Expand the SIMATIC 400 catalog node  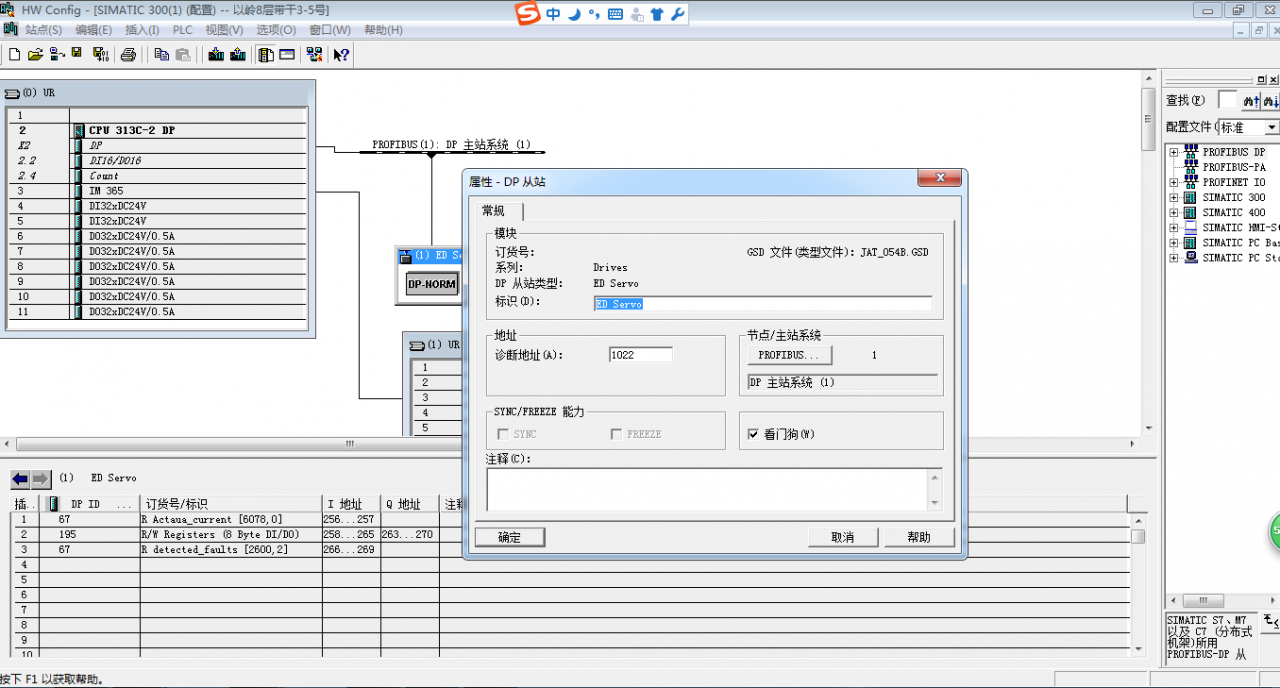coord(1174,213)
